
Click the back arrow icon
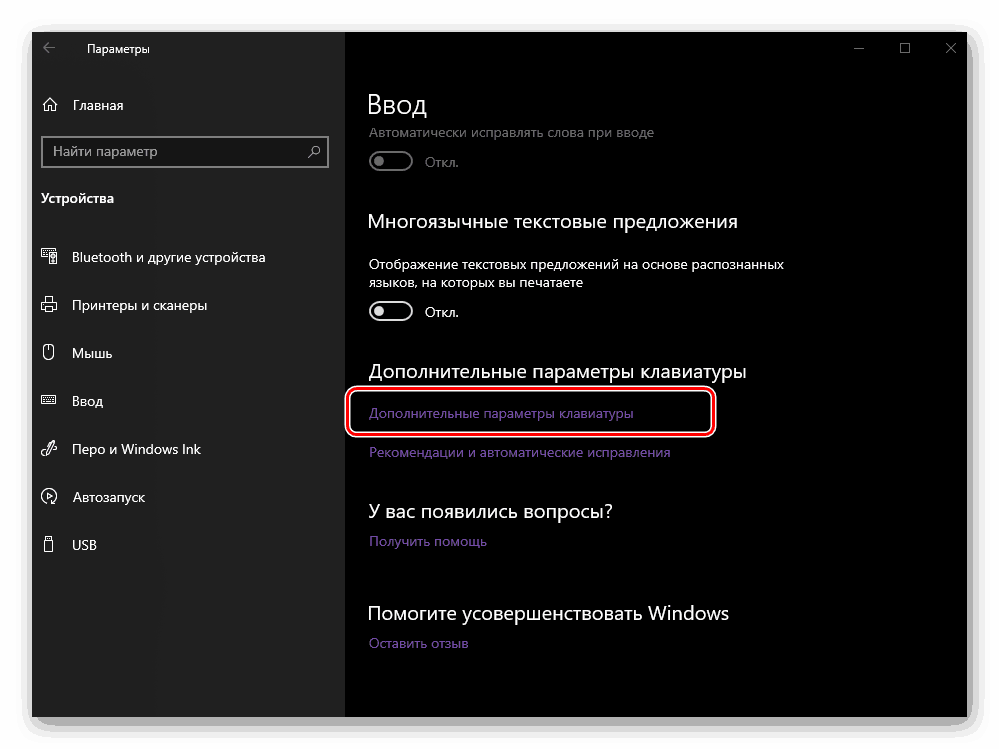49,48
